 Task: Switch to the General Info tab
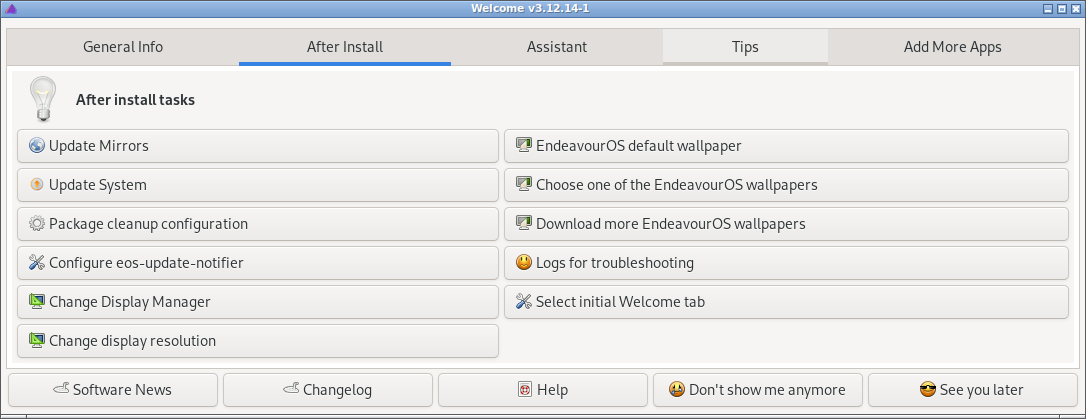point(123,47)
